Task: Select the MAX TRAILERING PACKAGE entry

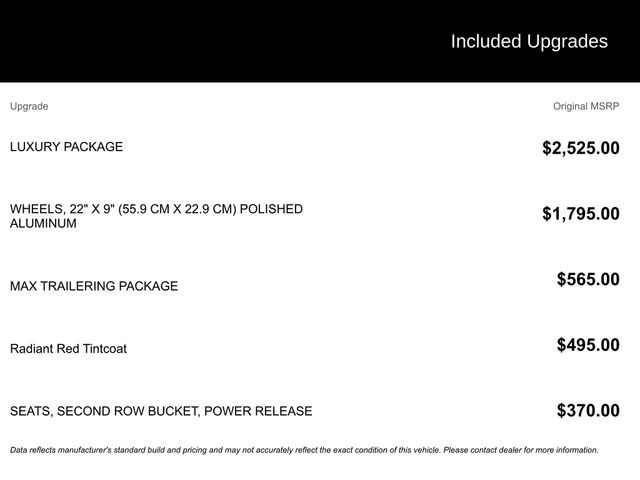Action: click(x=94, y=286)
